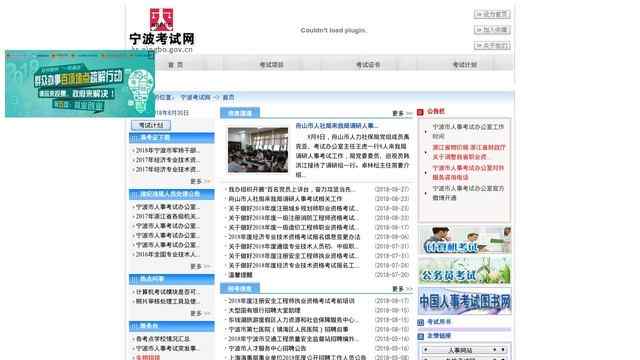640x360 pixels.
Task: Open the 人事网站 dropdown list
Action: (x=464, y=350)
